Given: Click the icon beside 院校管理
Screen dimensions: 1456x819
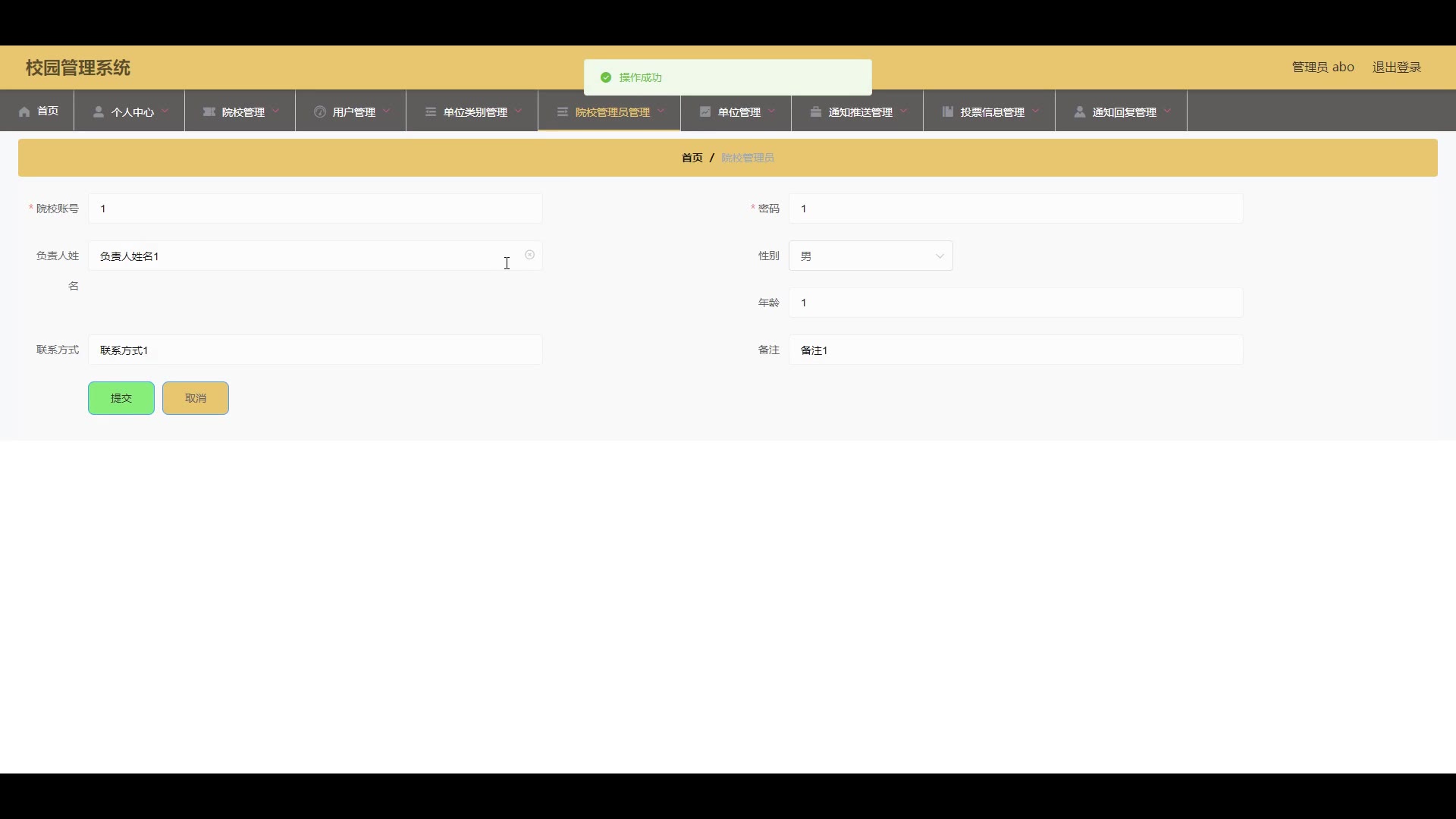Looking at the screenshot, I should pos(209,111).
